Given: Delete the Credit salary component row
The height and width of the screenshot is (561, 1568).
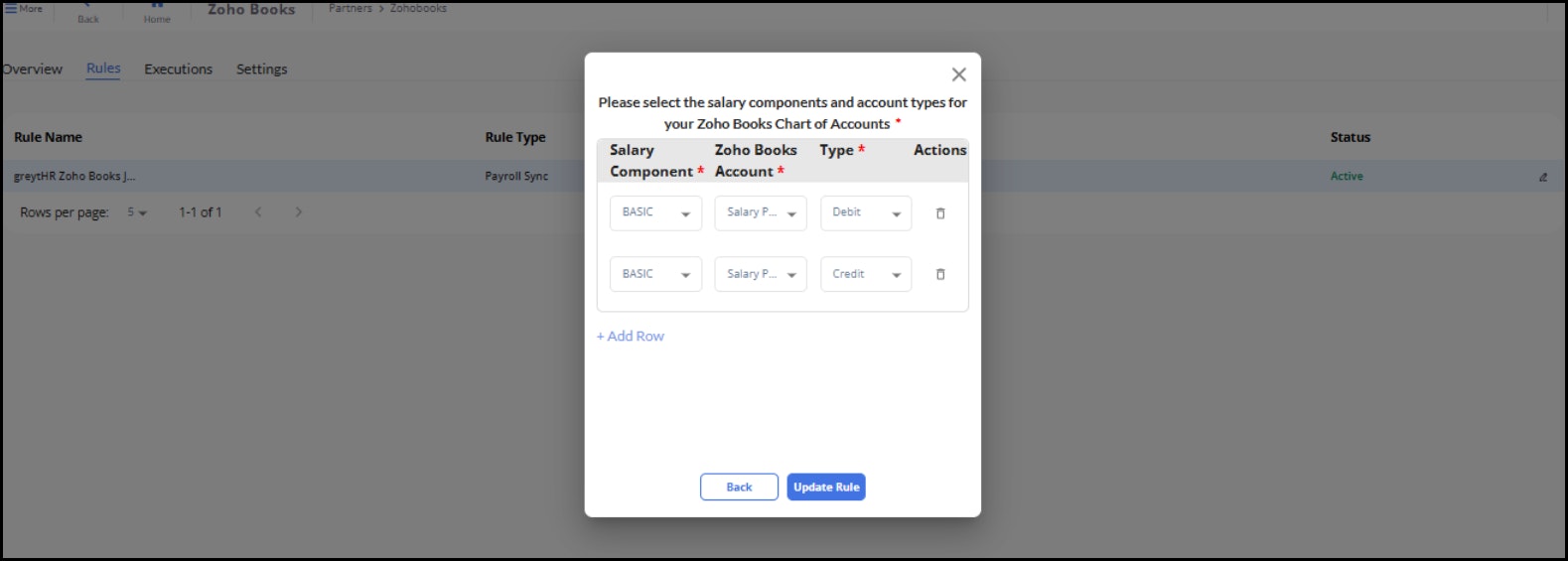Looking at the screenshot, I should tap(940, 274).
